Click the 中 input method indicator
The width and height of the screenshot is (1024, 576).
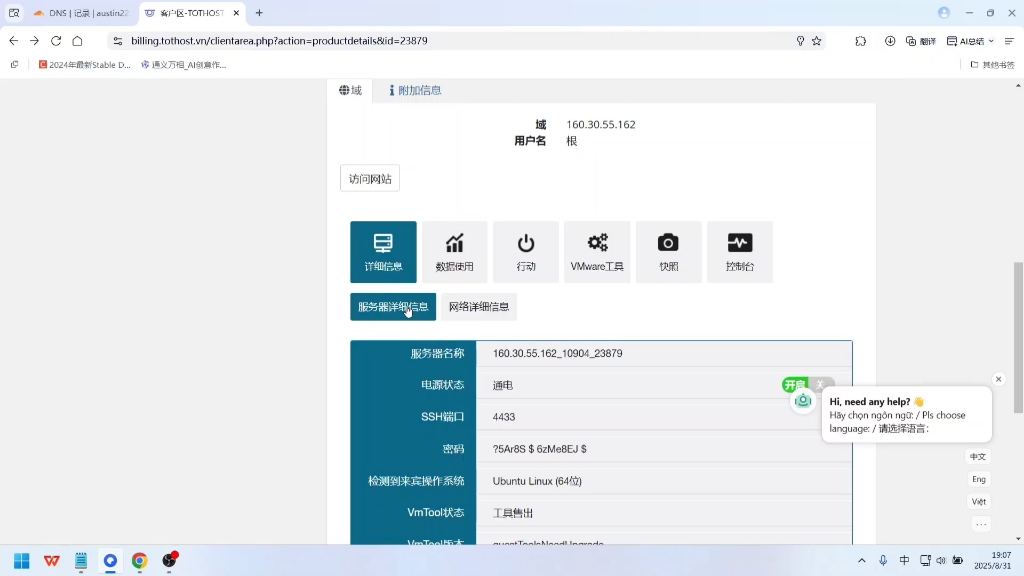click(904, 560)
